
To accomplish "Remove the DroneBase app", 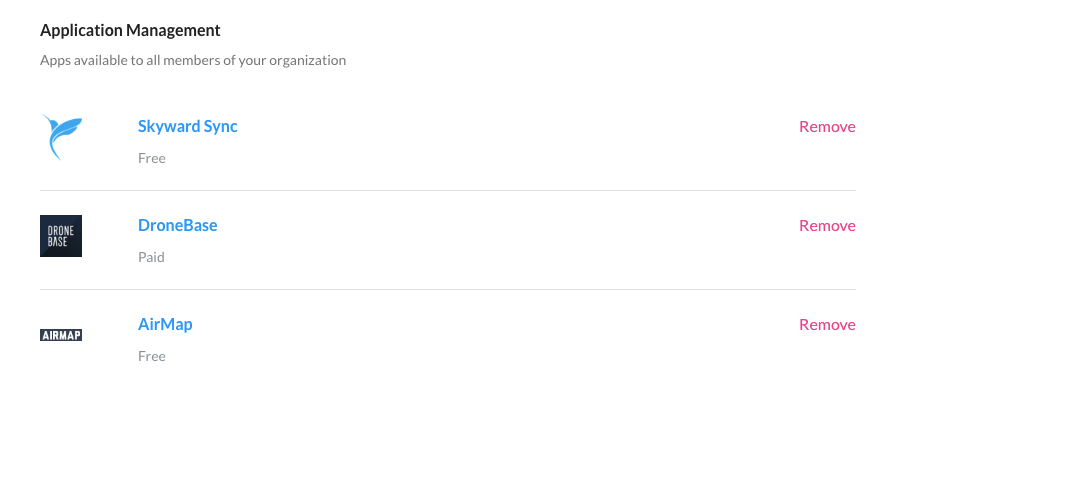I will point(827,226).
